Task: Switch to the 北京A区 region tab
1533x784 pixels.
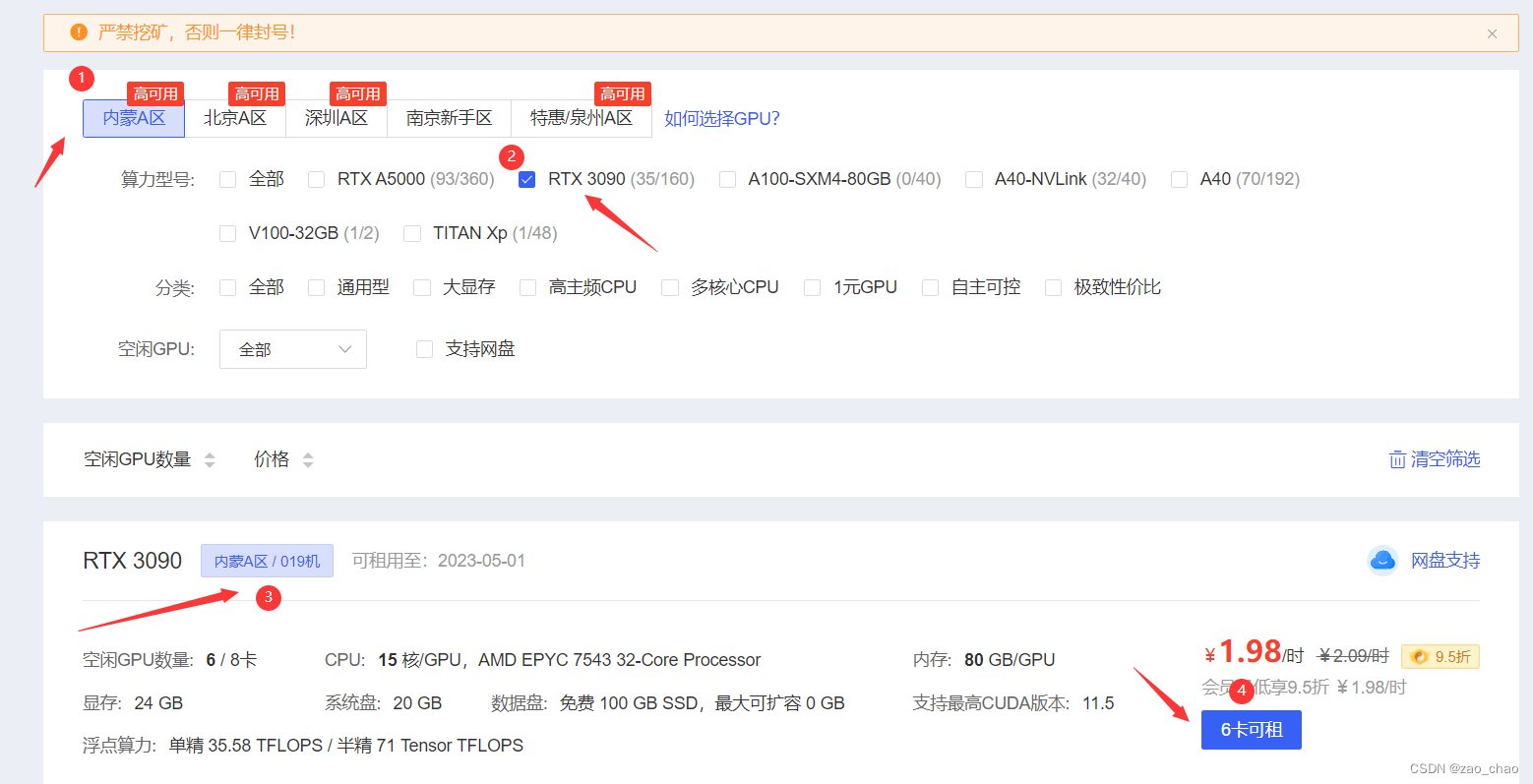Action: point(235,118)
